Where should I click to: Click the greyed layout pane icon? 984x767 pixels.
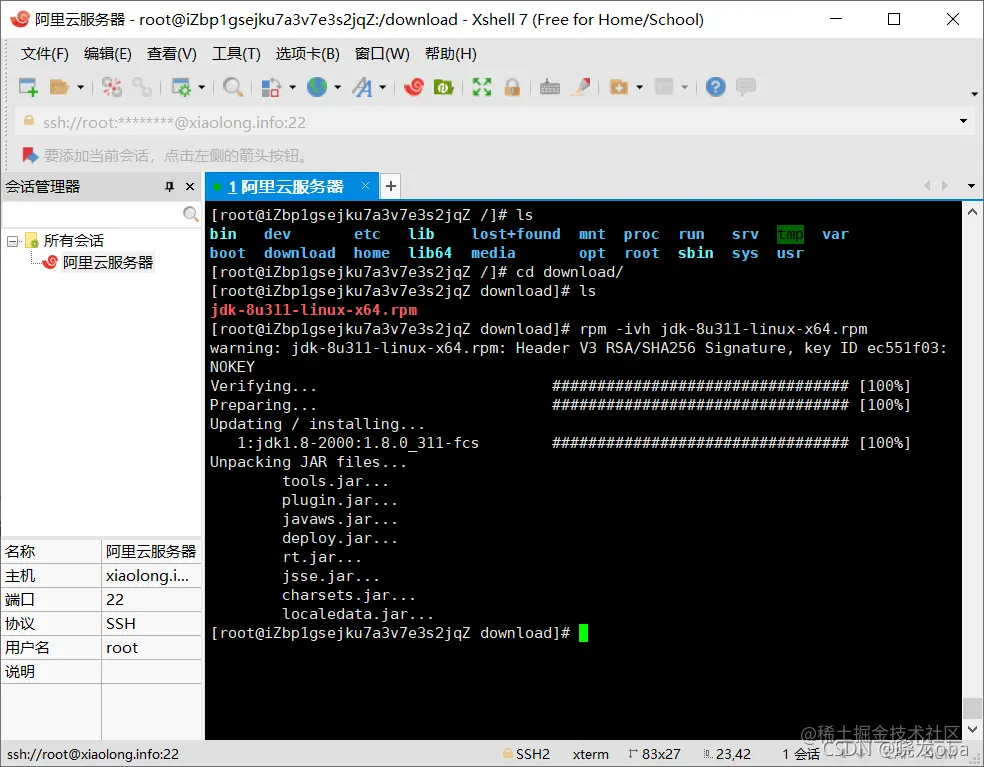664,87
